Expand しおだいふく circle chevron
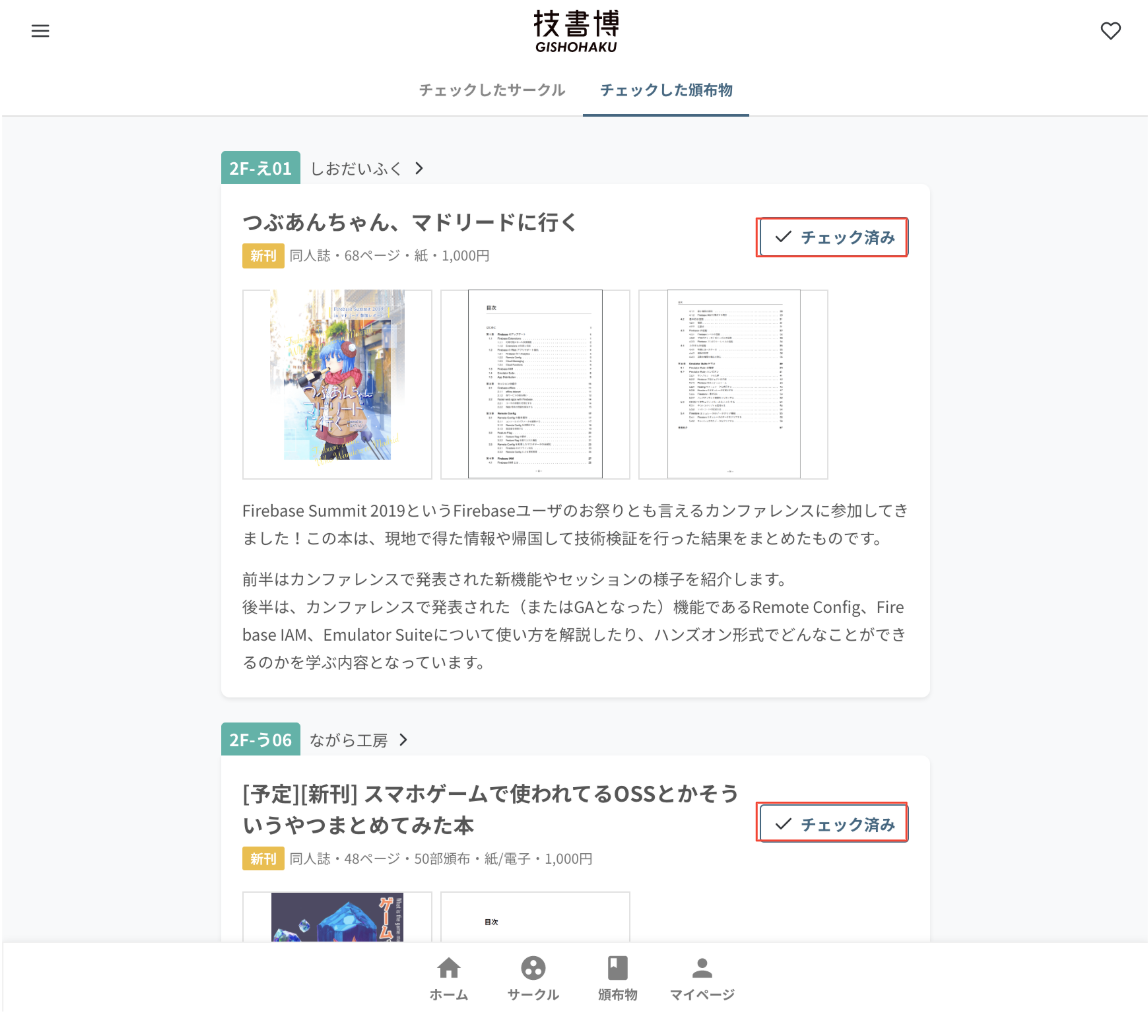 pyautogui.click(x=419, y=168)
